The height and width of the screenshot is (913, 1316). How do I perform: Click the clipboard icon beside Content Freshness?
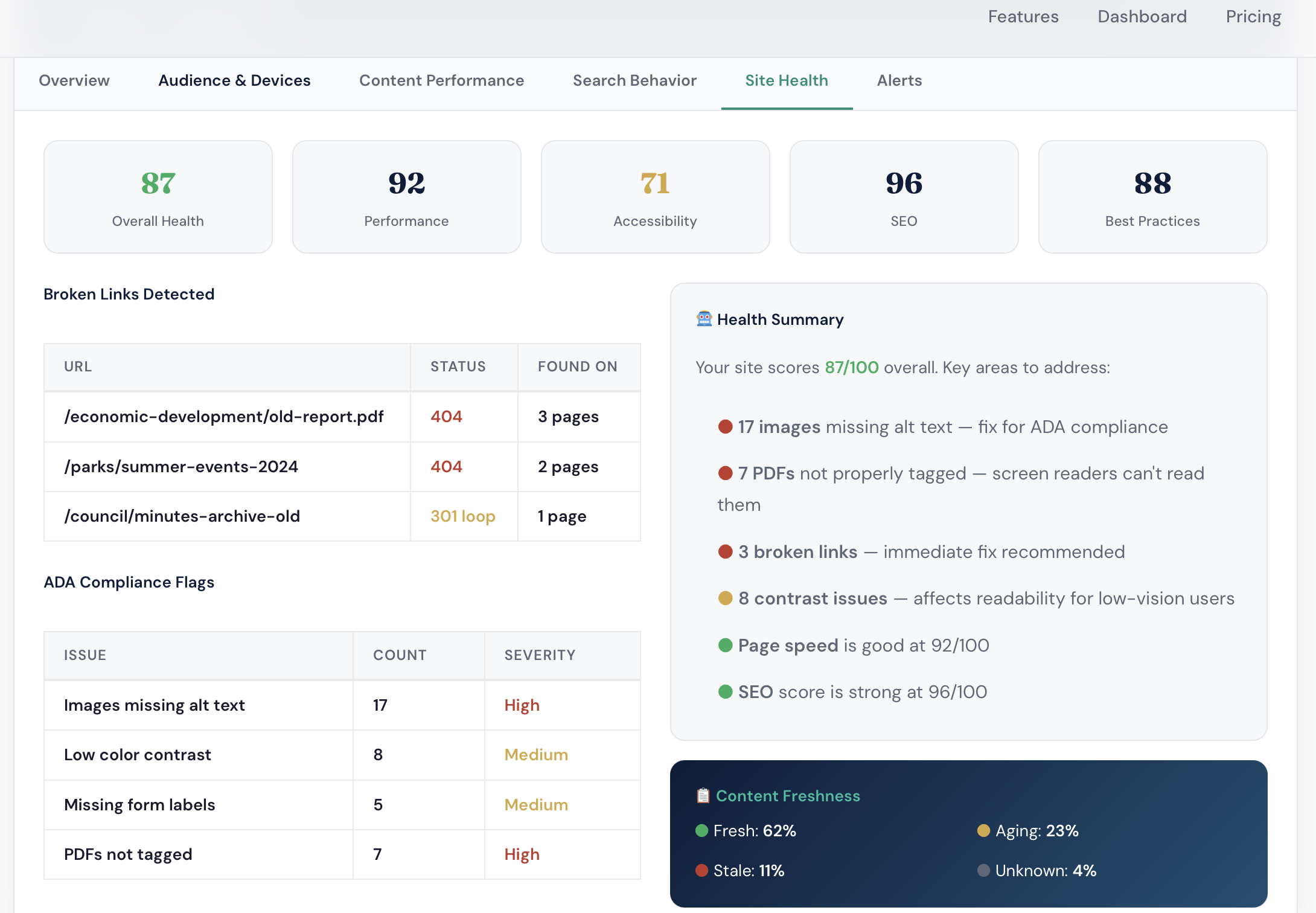point(703,796)
